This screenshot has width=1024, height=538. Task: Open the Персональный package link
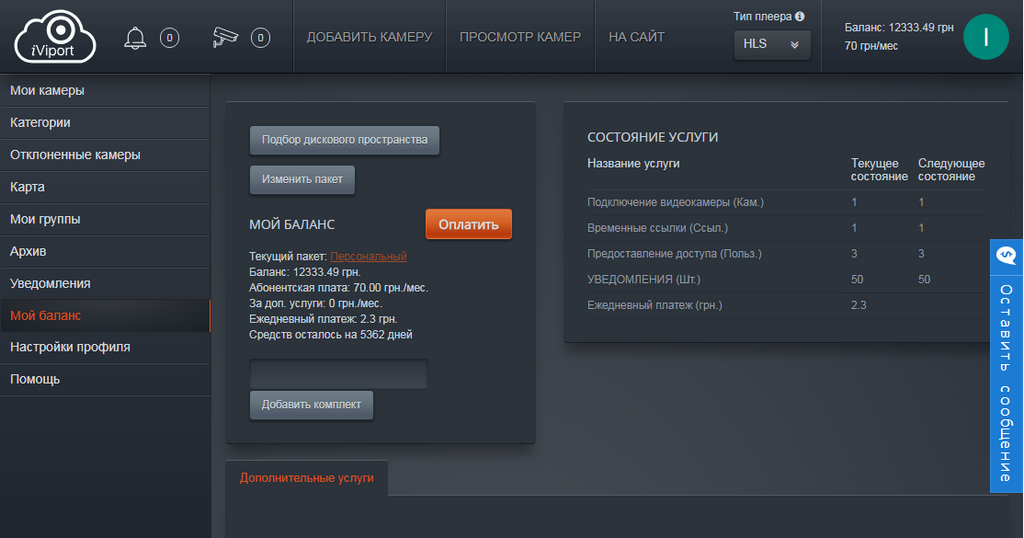(x=368, y=257)
